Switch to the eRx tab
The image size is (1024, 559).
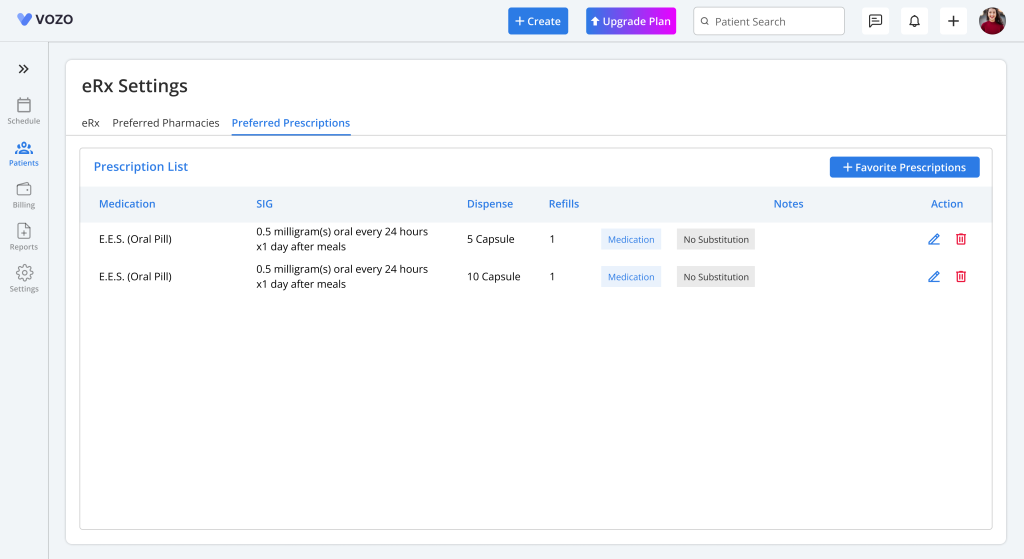(x=90, y=123)
